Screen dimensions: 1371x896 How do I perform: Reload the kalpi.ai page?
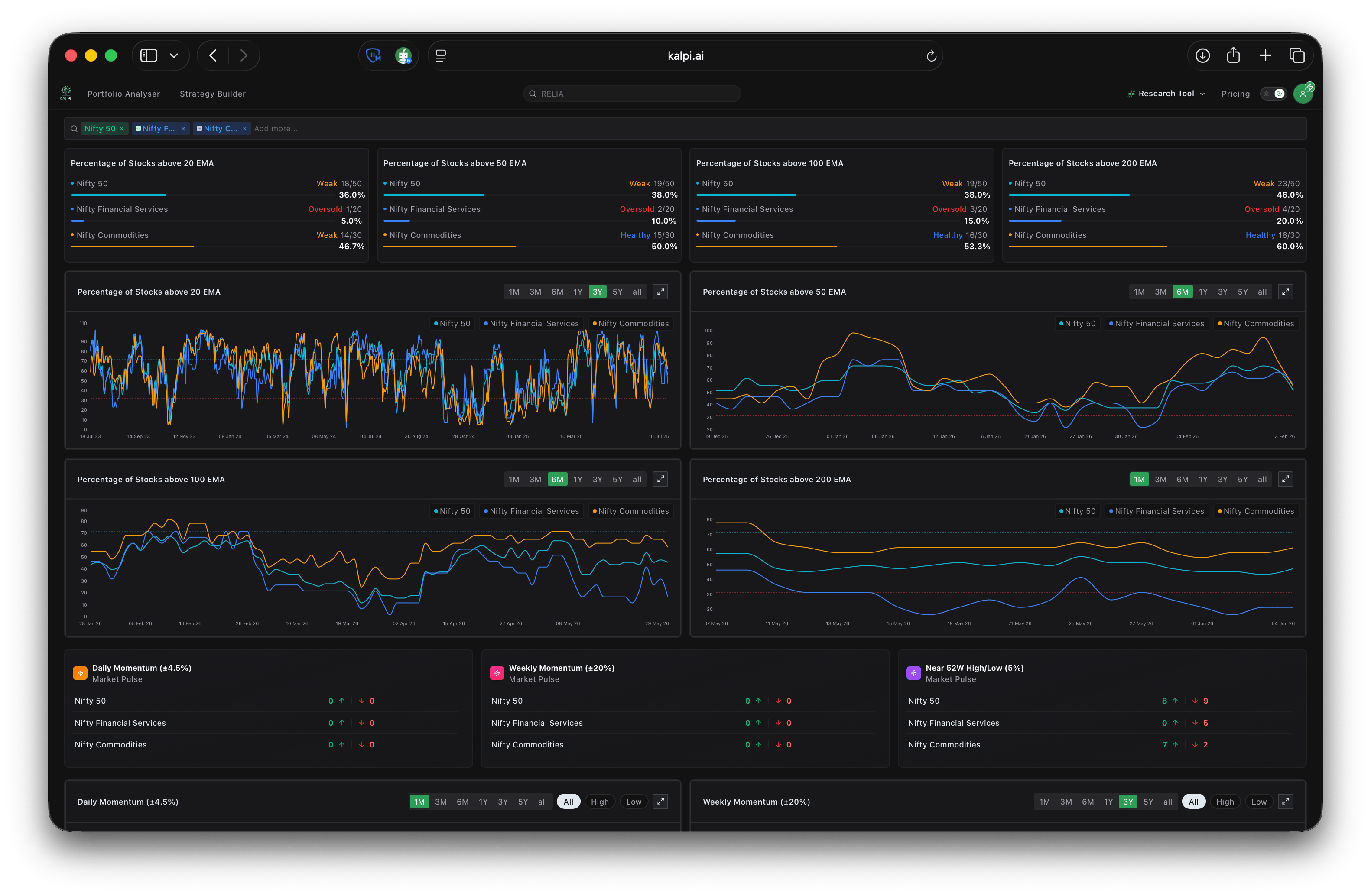coord(931,56)
